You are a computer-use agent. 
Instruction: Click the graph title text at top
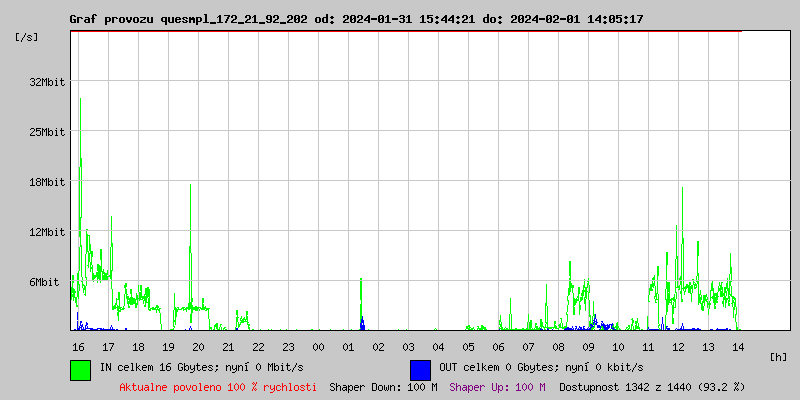(x=356, y=19)
